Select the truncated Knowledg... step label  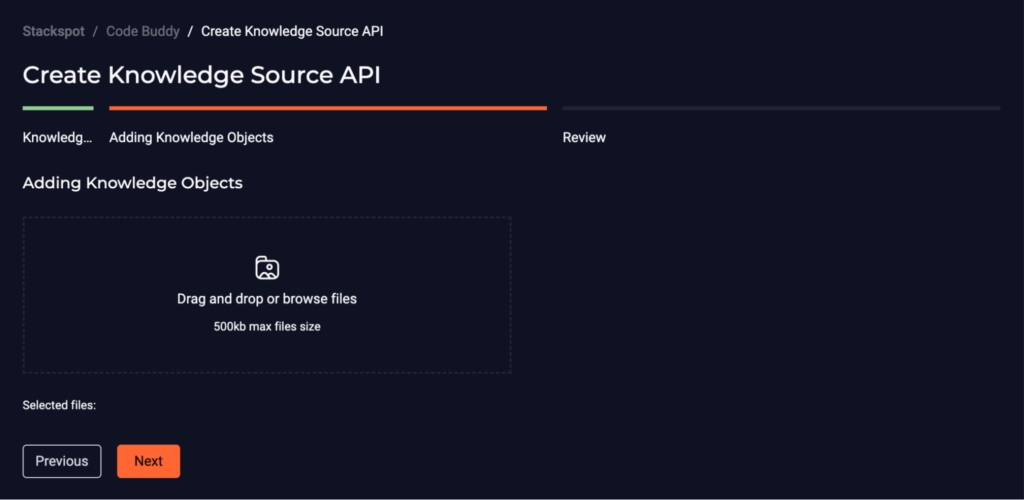pos(58,138)
